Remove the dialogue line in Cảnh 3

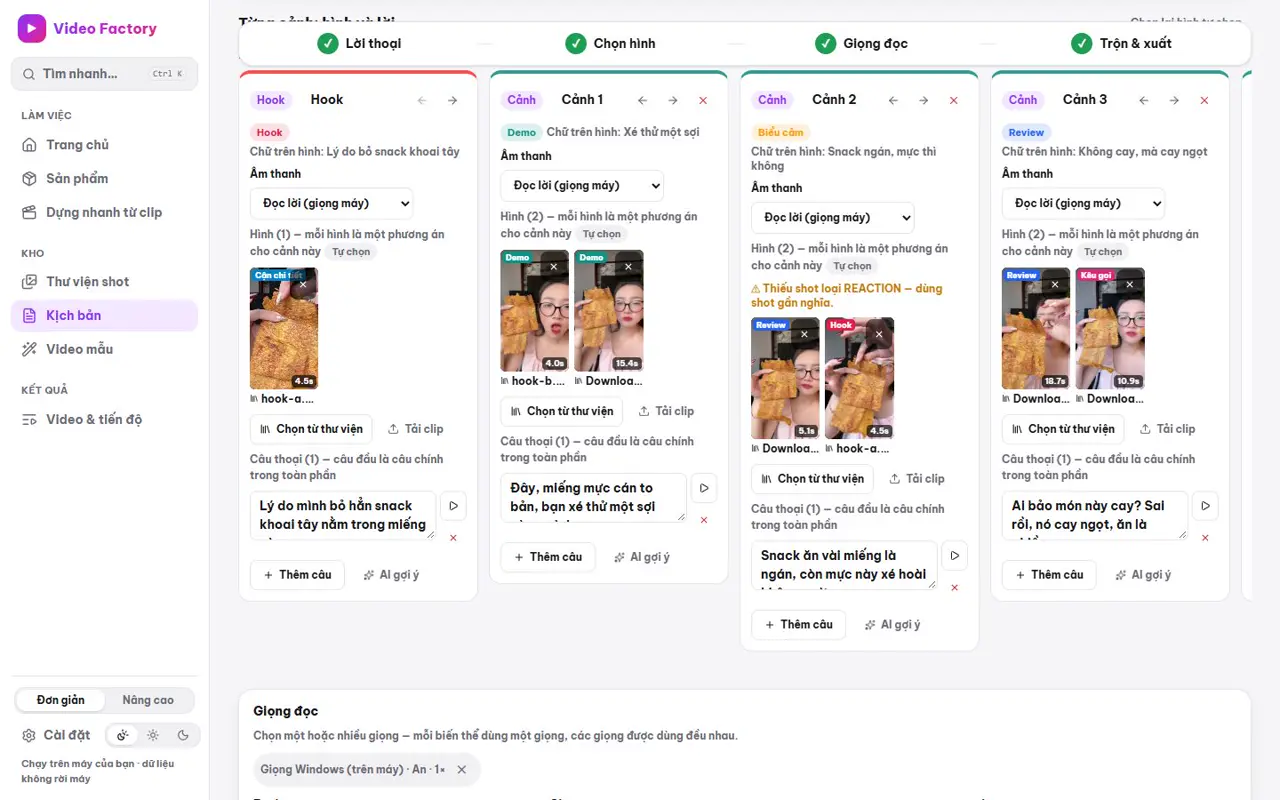(x=1205, y=538)
